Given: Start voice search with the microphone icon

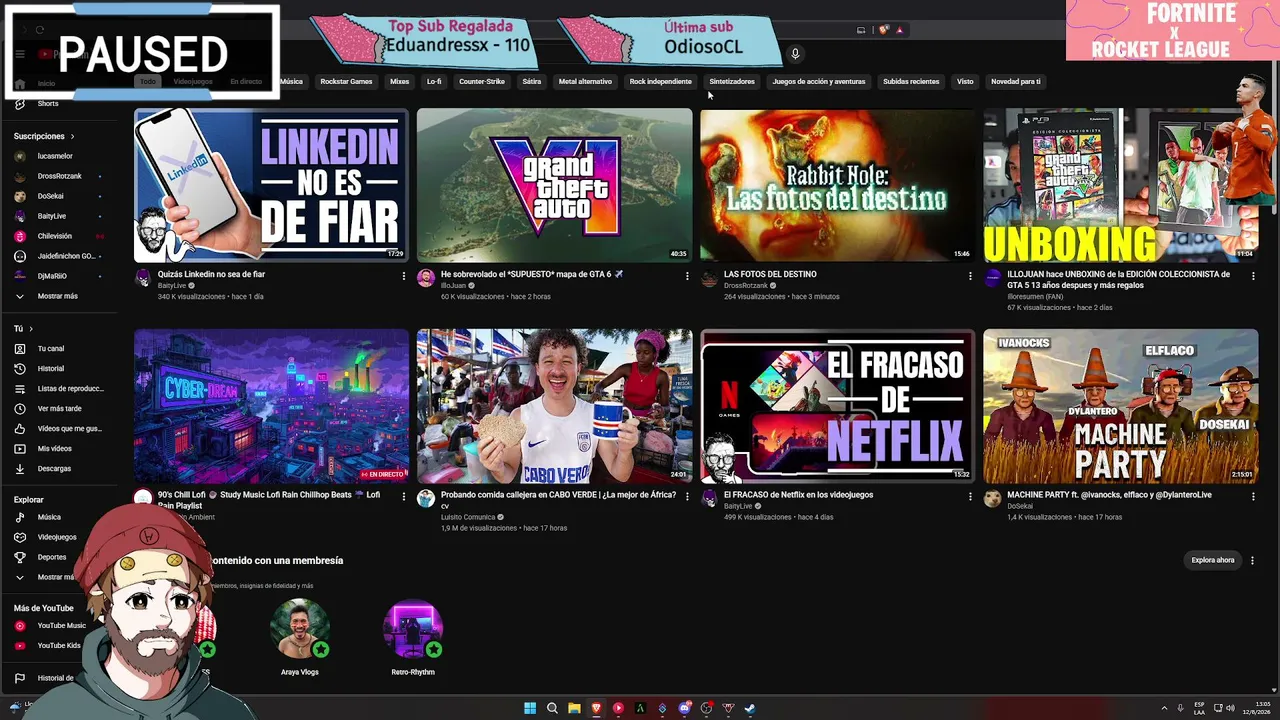Looking at the screenshot, I should [x=795, y=54].
